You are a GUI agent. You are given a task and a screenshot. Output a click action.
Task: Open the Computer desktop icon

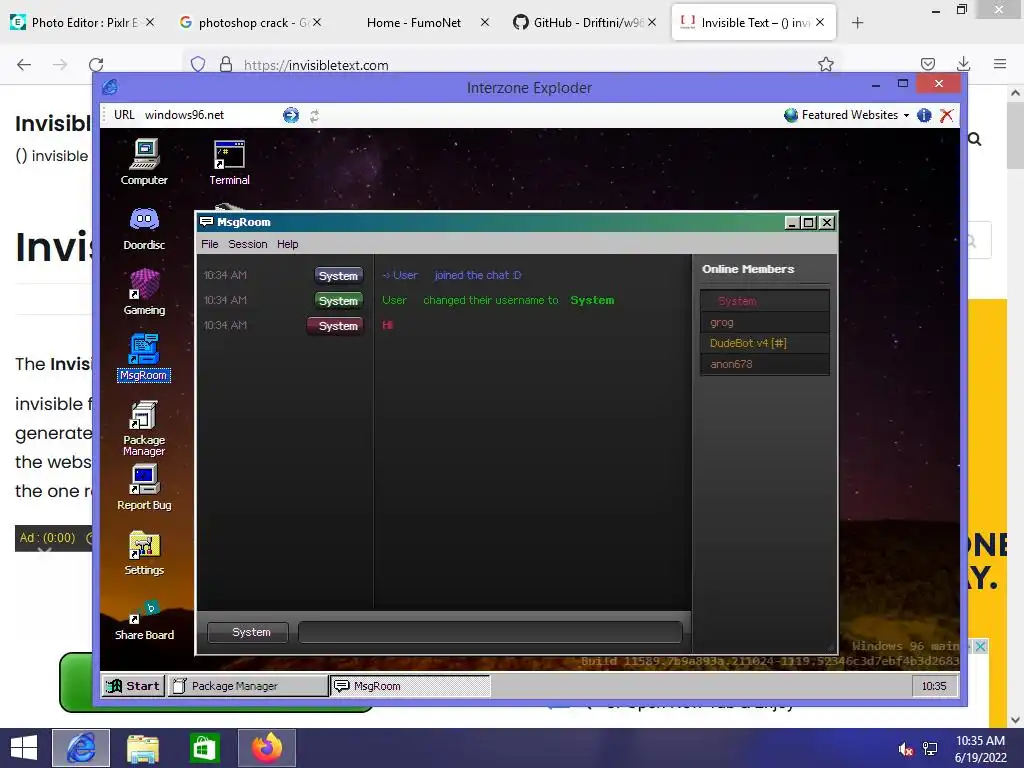tap(144, 162)
